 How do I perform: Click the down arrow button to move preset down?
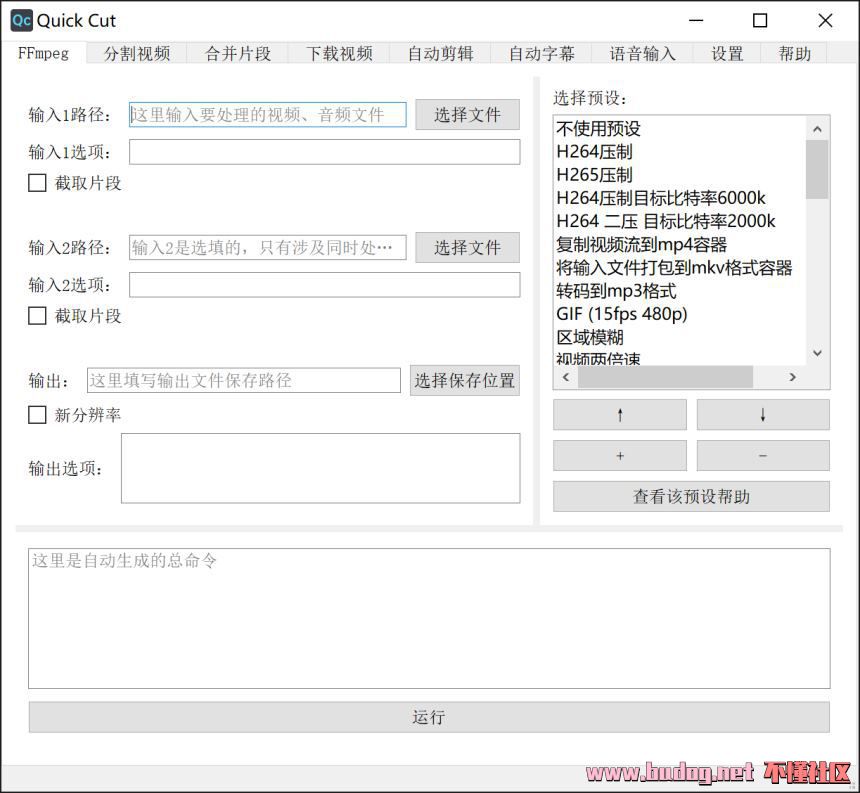(762, 415)
